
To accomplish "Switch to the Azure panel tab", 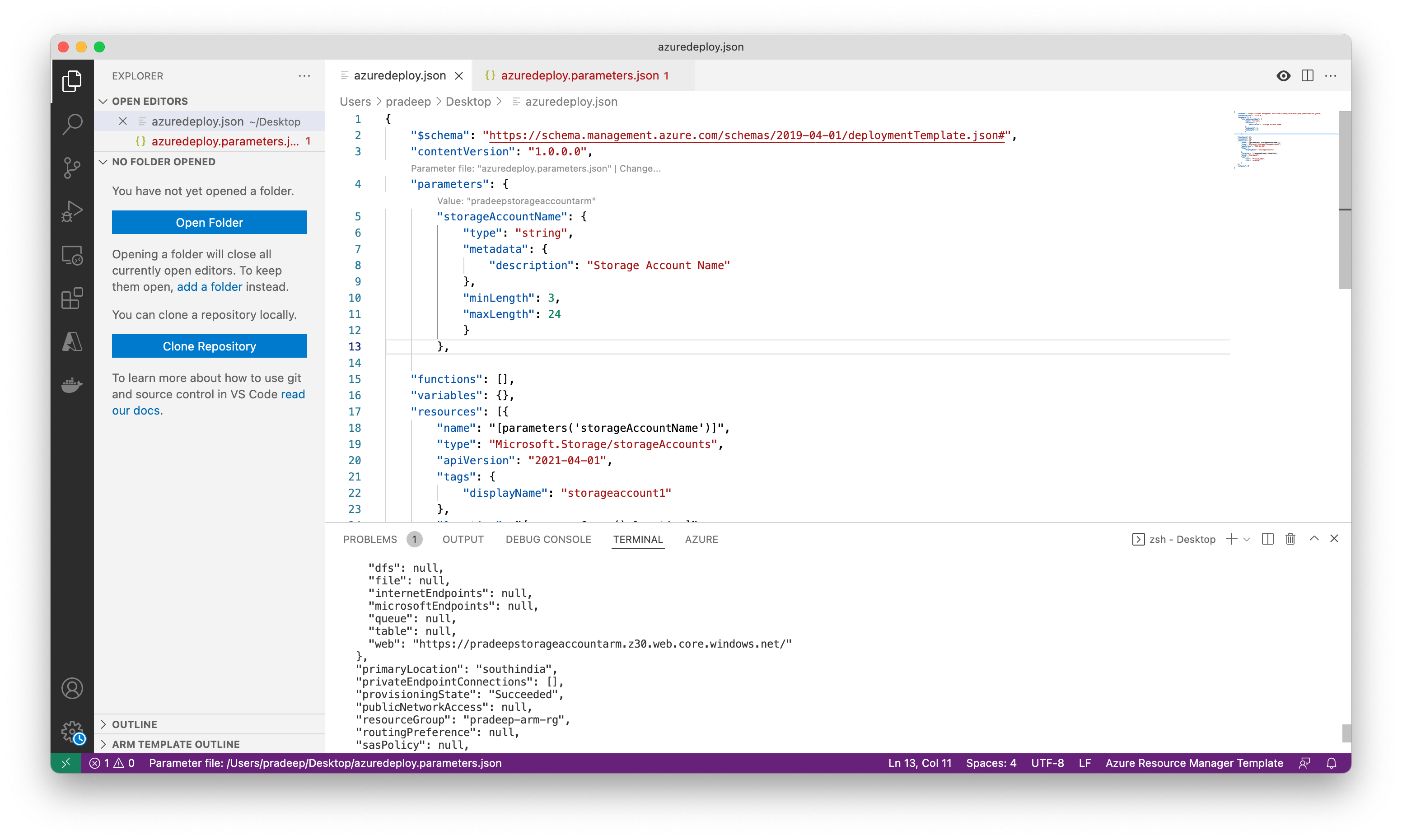I will click(x=701, y=539).
